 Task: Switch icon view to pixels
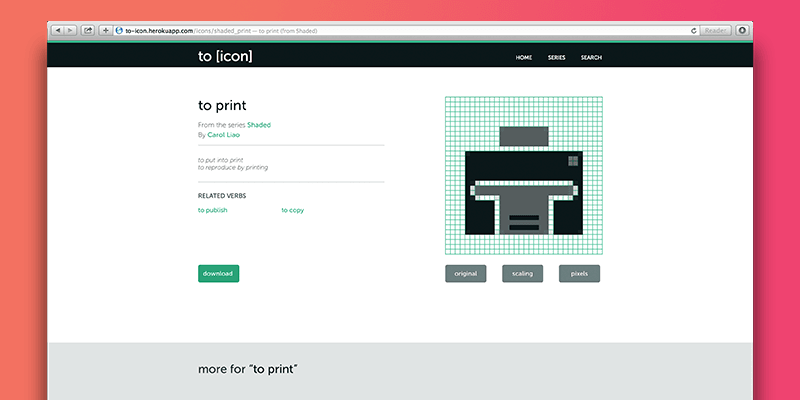tap(580, 273)
